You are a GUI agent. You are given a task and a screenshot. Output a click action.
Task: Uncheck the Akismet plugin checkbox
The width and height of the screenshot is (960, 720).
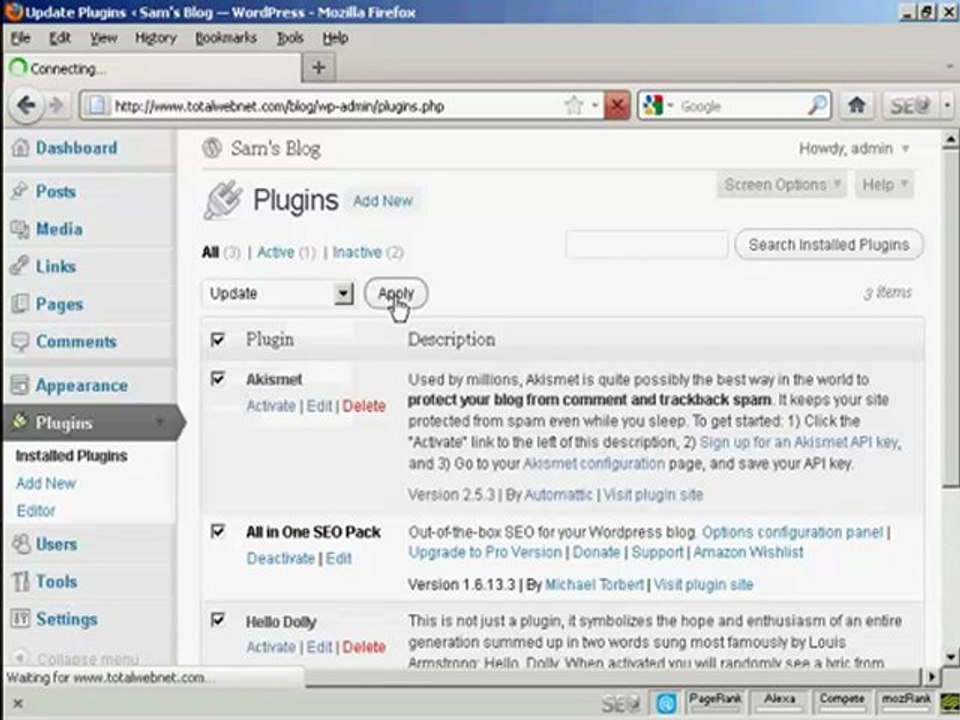click(x=217, y=378)
